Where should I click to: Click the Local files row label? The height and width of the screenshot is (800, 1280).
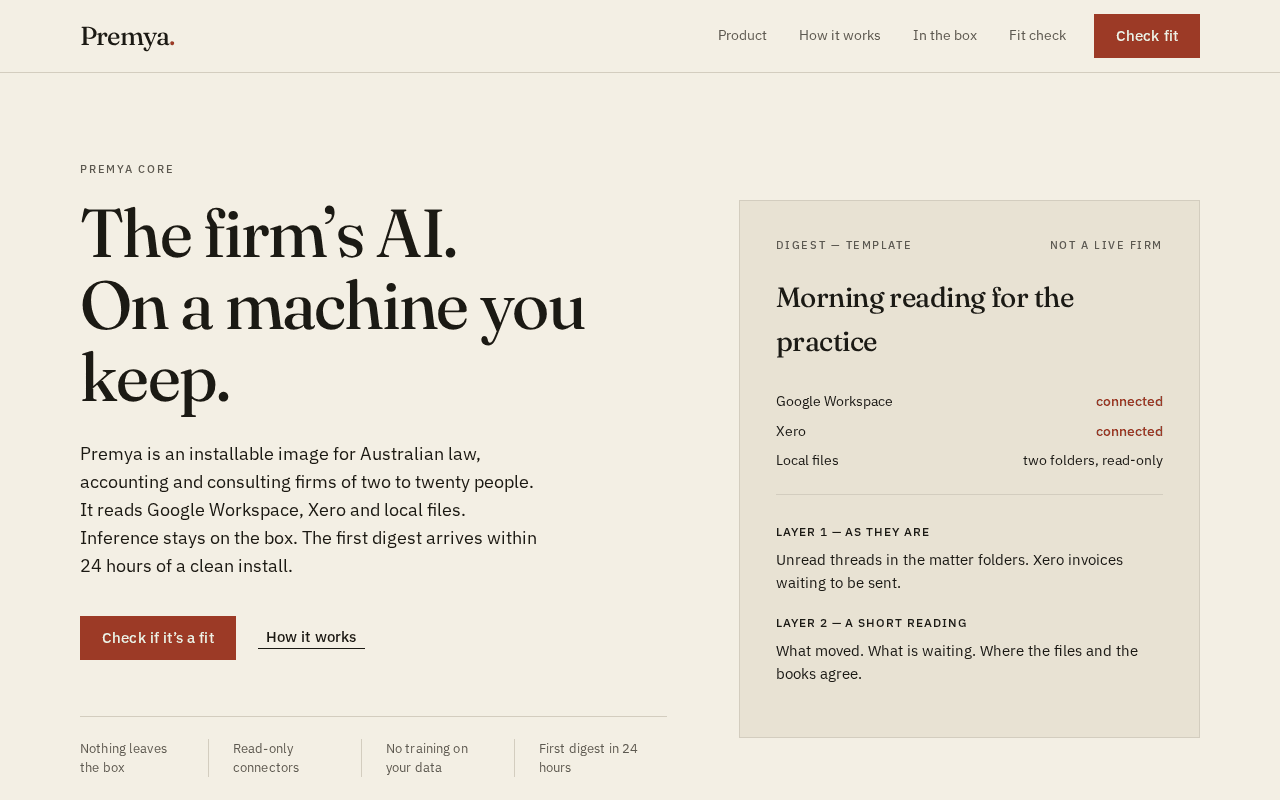[x=807, y=461]
